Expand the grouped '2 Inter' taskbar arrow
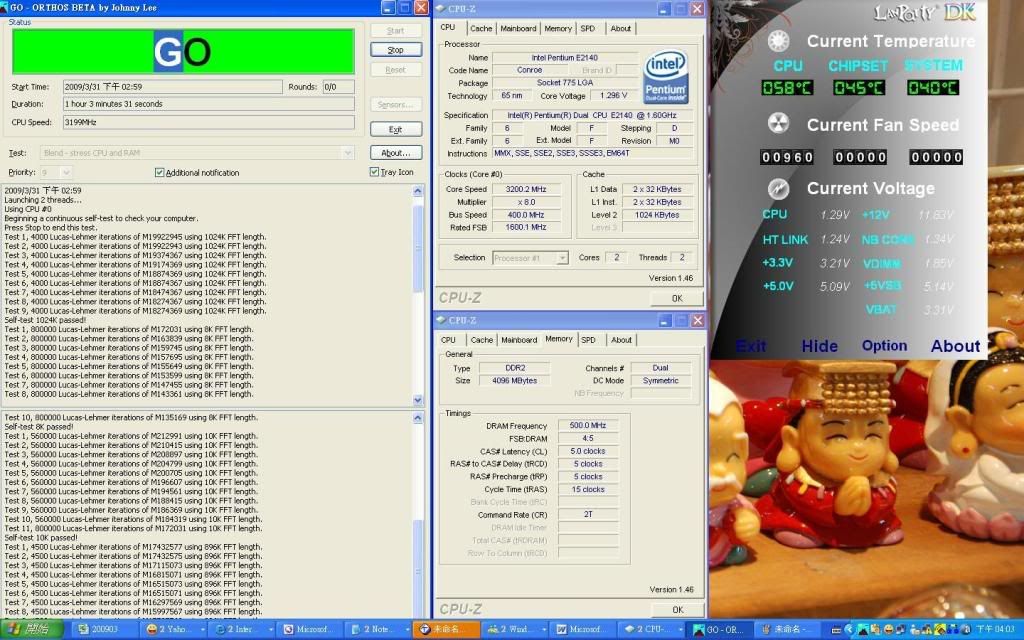The height and width of the screenshot is (640, 1024). point(270,630)
